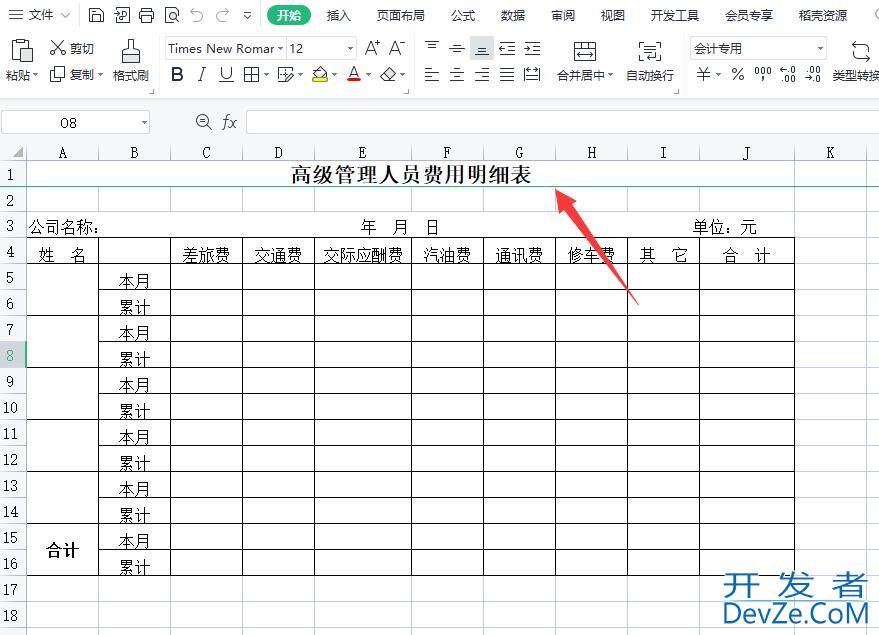Click the Borders icon
The height and width of the screenshot is (635, 879).
[252, 74]
